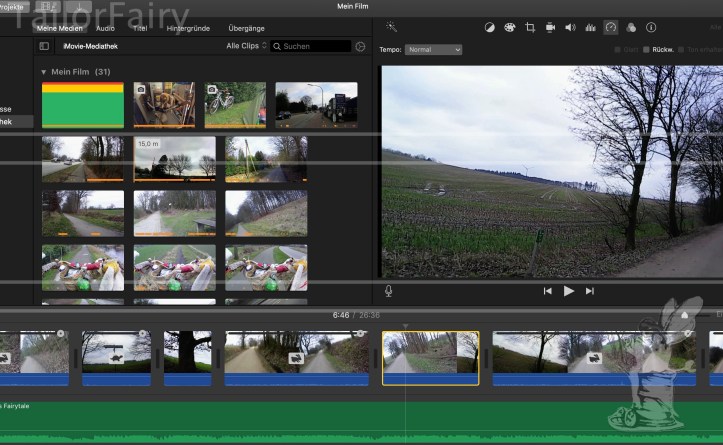Open the clip filter and audio effects icon
The width and height of the screenshot is (723, 445).
pos(631,27)
